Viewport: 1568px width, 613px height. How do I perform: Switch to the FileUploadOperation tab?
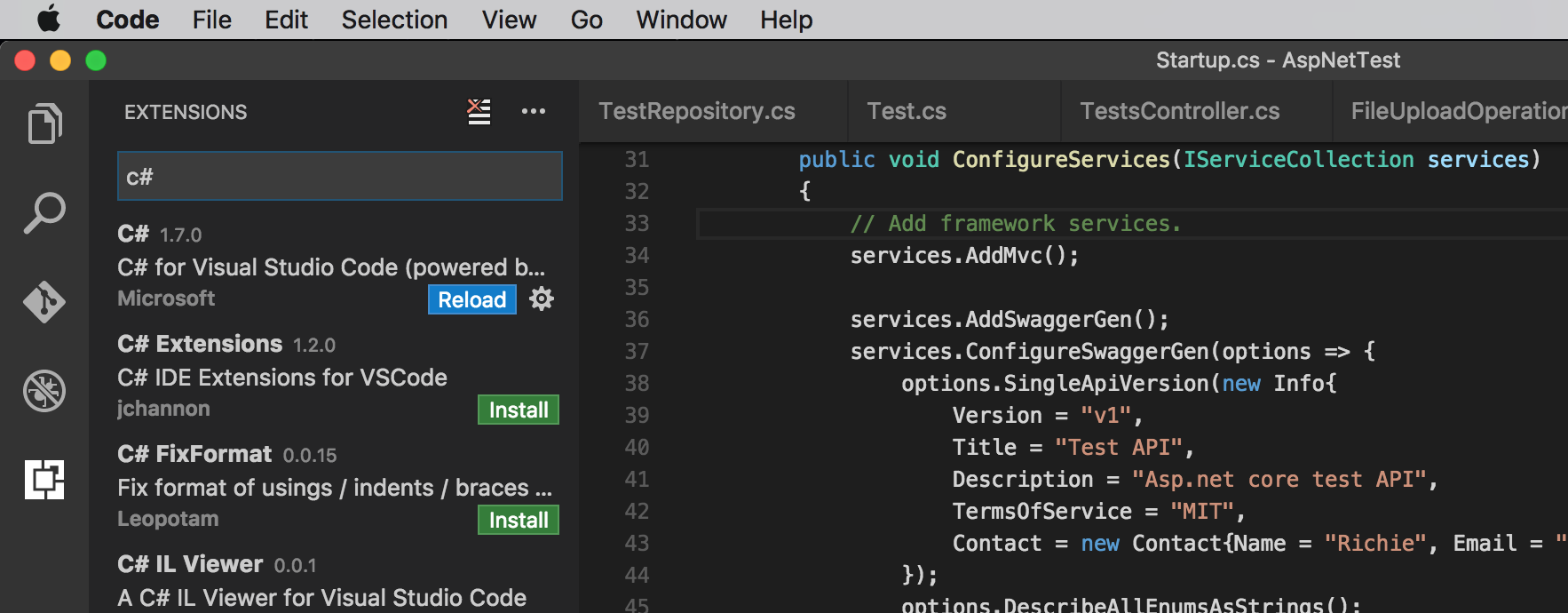1451,111
